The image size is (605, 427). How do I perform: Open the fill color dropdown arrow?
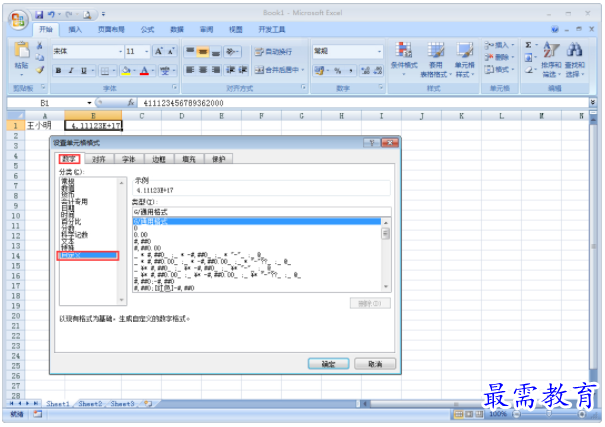[x=134, y=71]
